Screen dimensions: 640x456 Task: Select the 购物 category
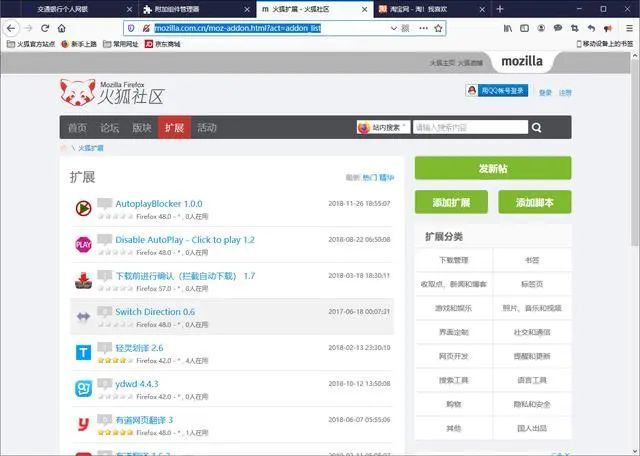pyautogui.click(x=453, y=404)
